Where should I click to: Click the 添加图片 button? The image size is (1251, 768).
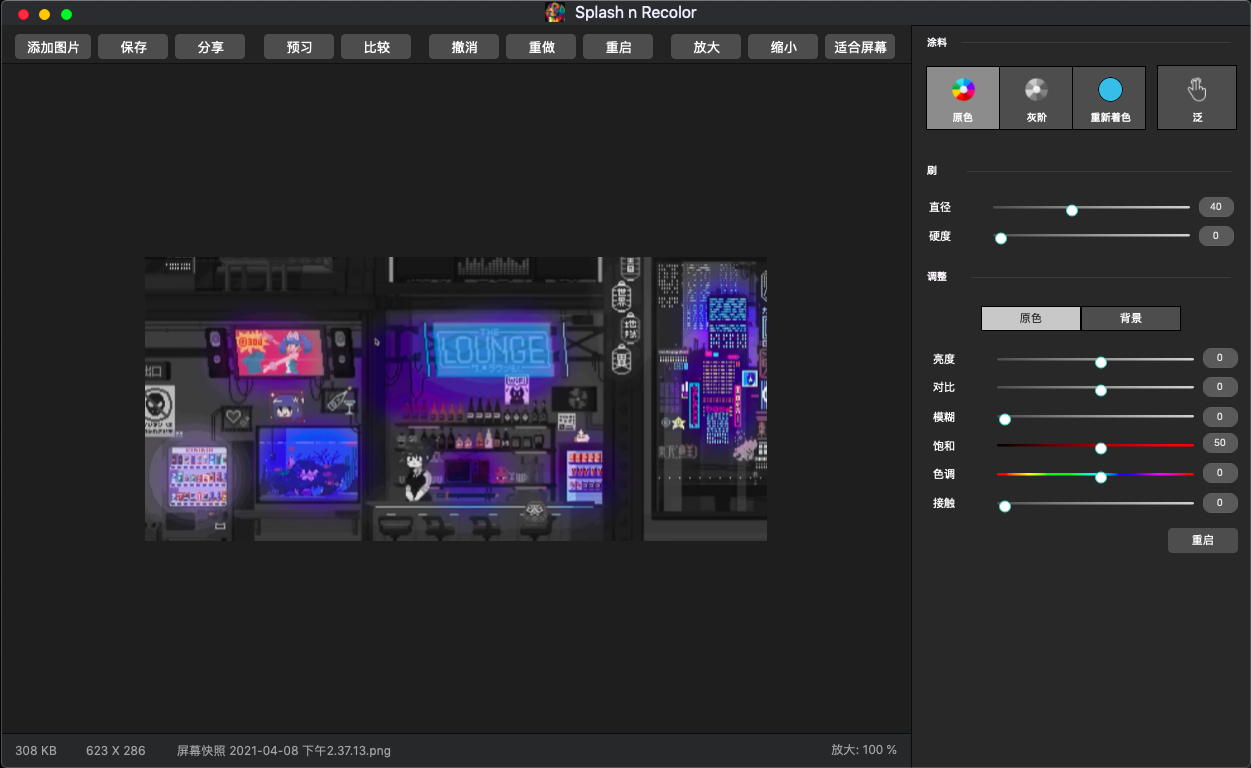click(x=53, y=47)
